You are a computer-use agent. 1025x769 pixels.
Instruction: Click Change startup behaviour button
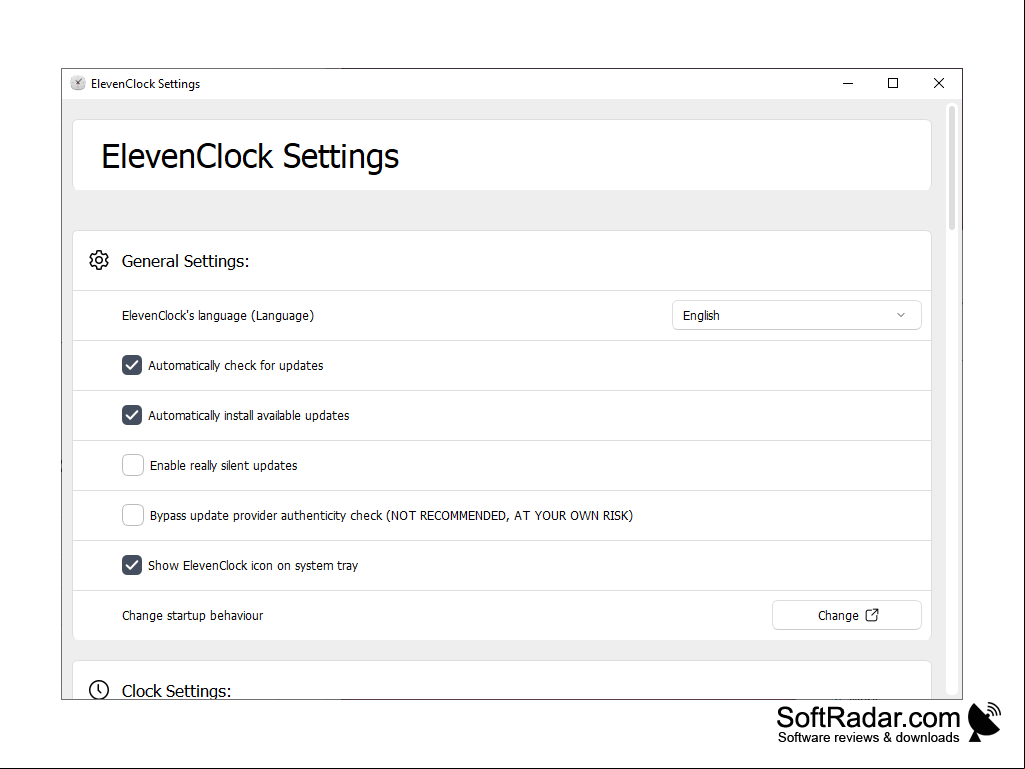847,615
